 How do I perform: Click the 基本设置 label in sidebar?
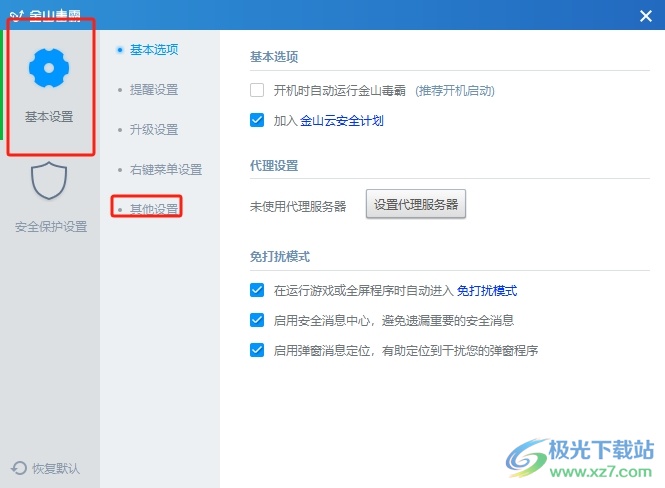point(49,117)
